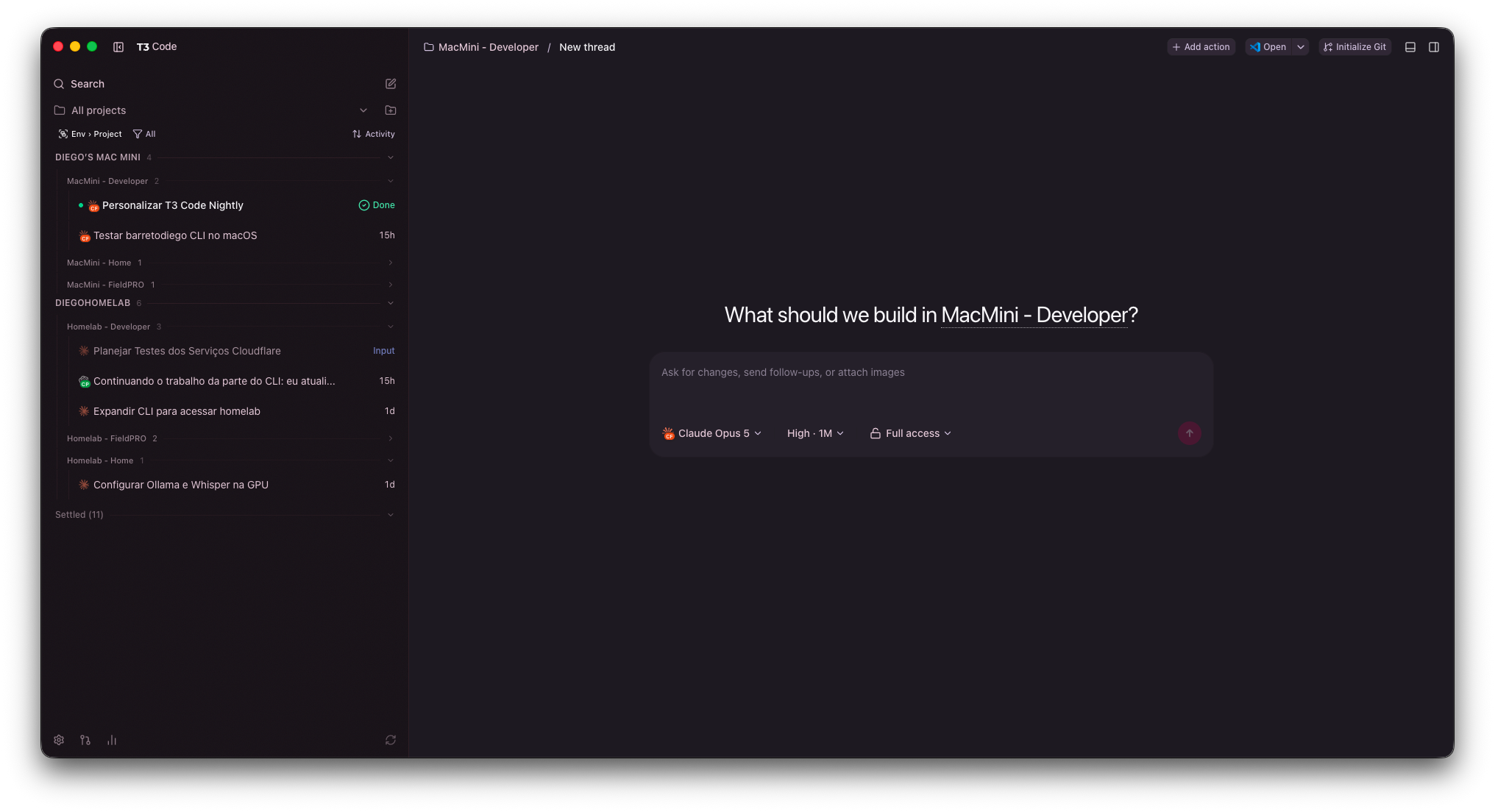Image resolution: width=1495 pixels, height=812 pixels.
Task: Click the folder icon in the breadcrumb
Action: [429, 47]
